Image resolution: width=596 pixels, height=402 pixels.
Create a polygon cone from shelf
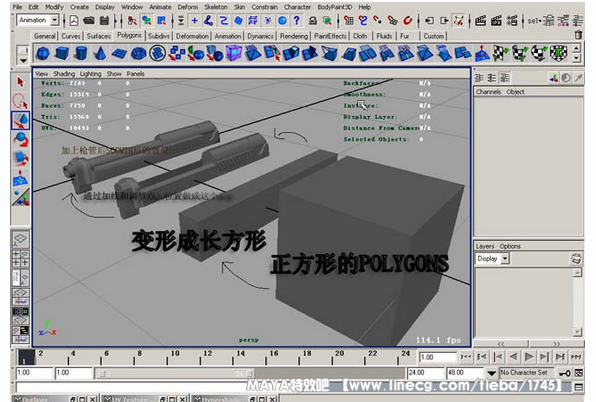pos(100,53)
